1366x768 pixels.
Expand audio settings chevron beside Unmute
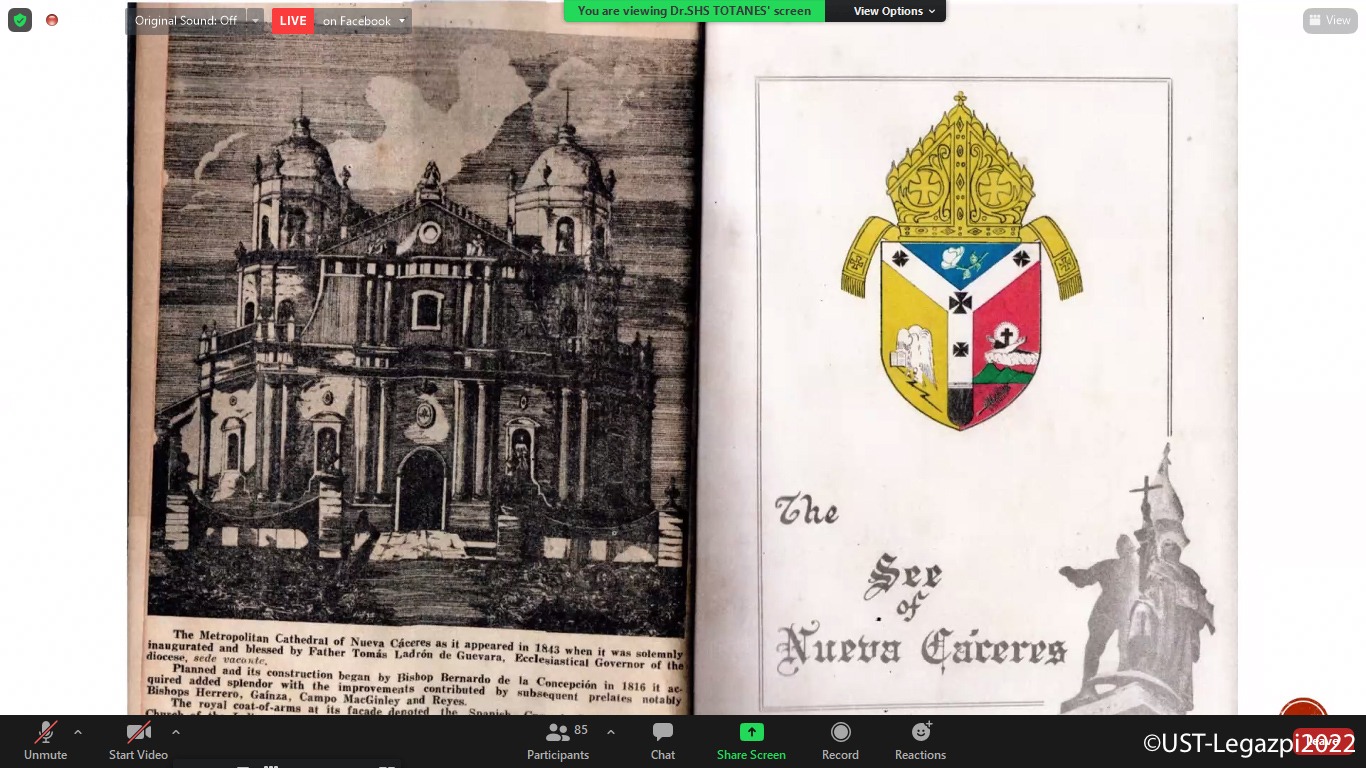click(x=78, y=732)
